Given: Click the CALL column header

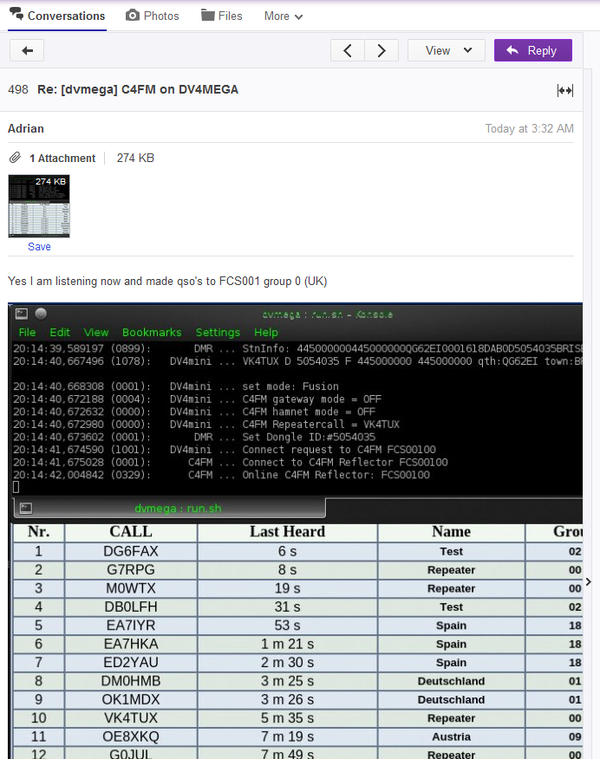Looking at the screenshot, I should tap(131, 531).
